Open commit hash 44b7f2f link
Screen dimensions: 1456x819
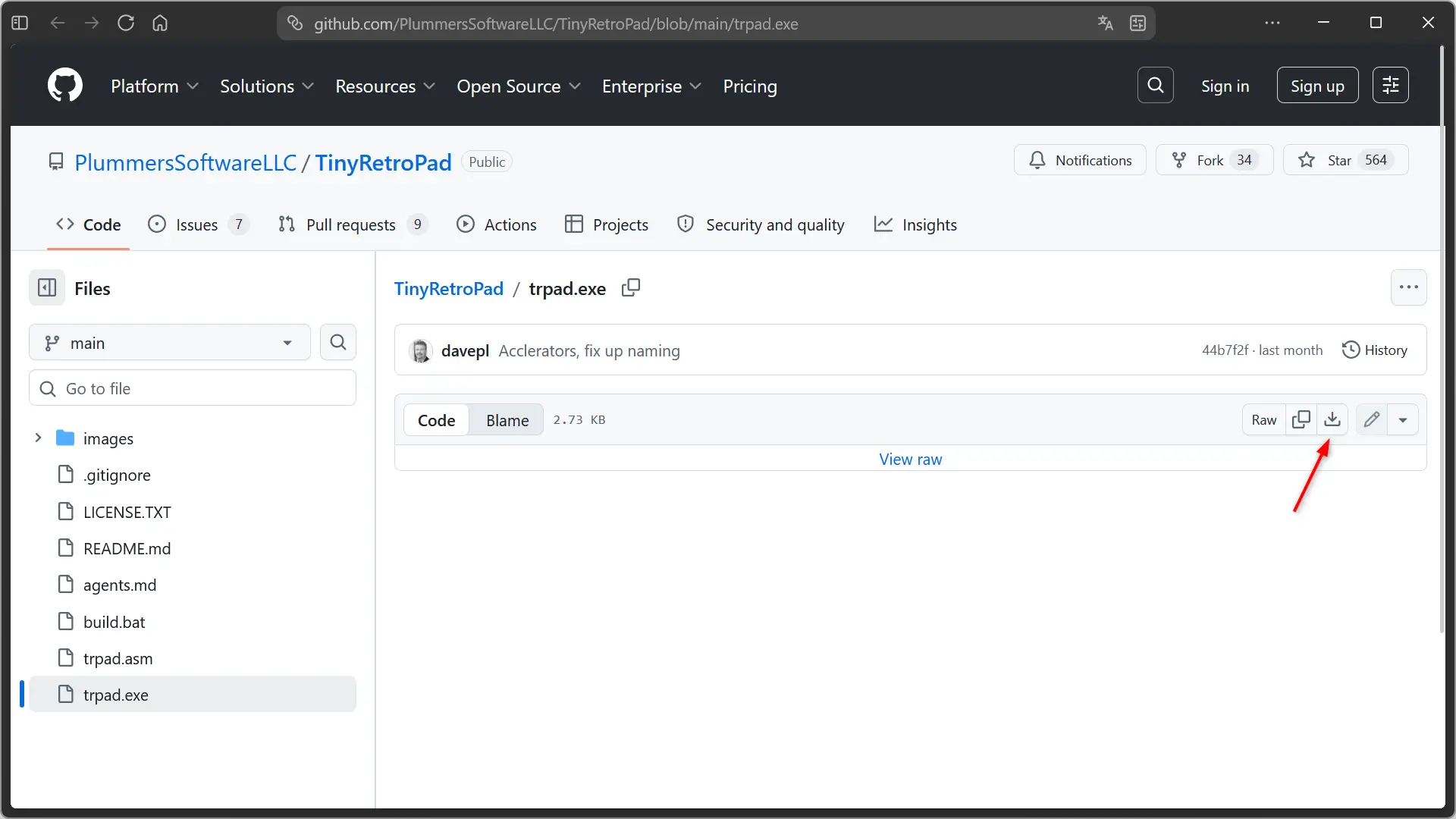coord(1225,350)
